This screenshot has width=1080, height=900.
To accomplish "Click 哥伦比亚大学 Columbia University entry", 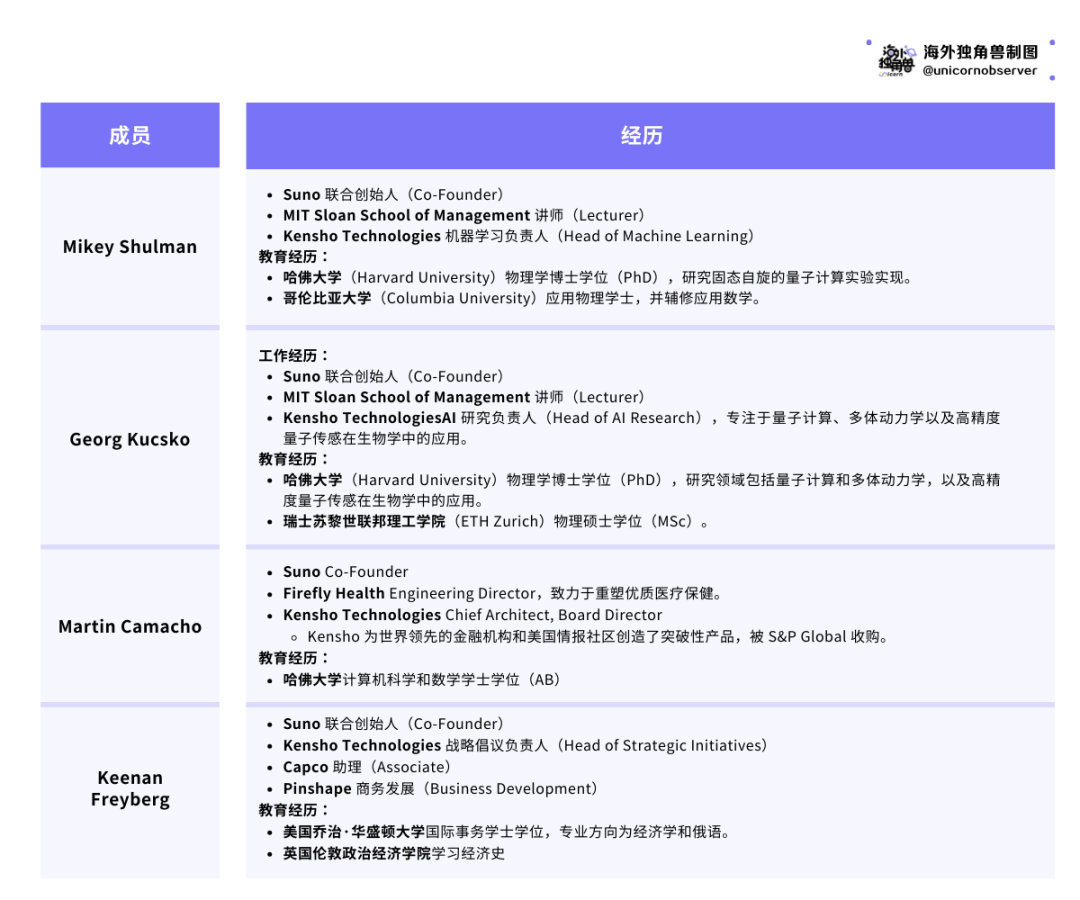I will tap(522, 298).
